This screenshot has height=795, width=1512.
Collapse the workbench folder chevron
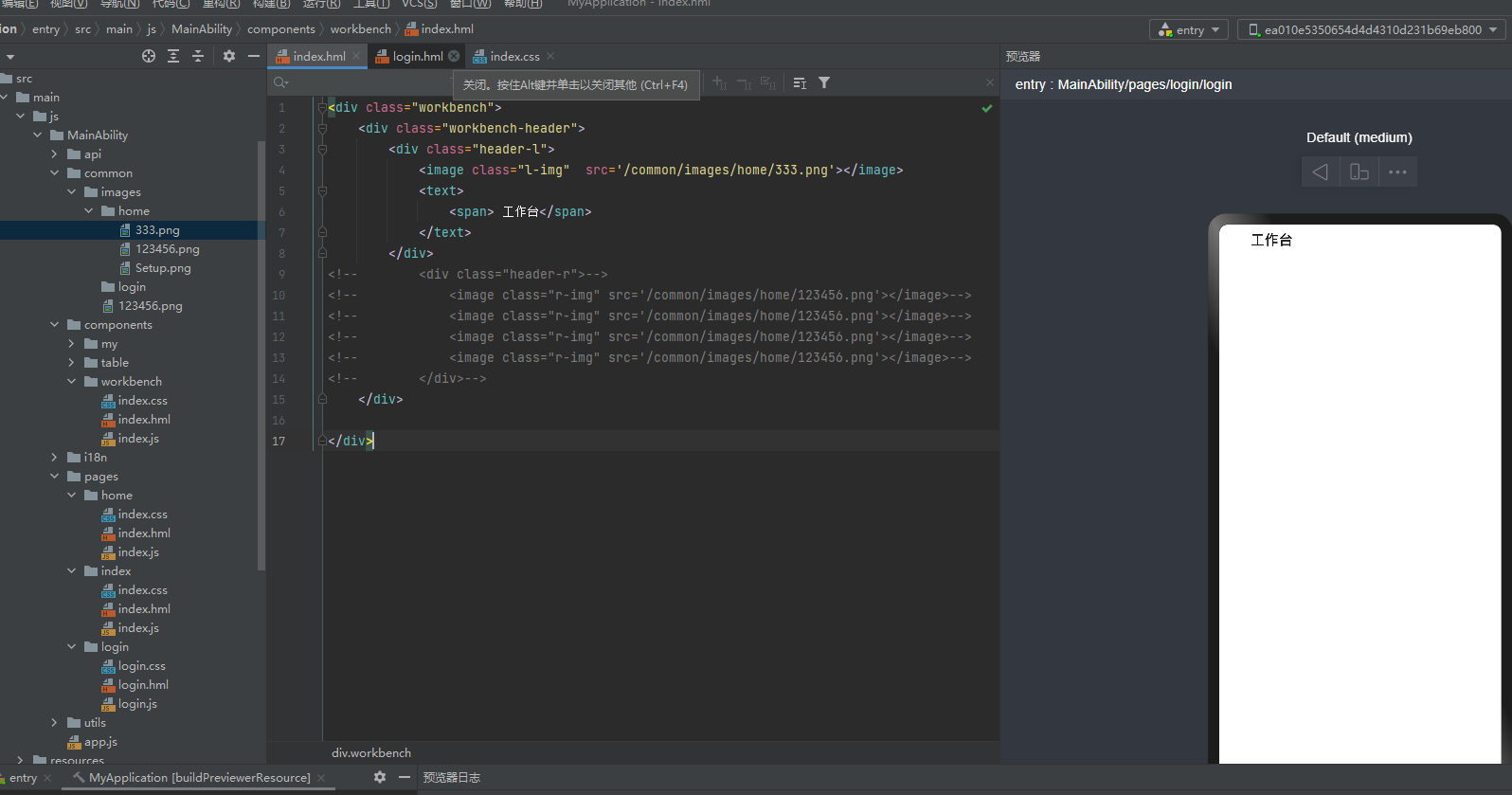[x=71, y=381]
